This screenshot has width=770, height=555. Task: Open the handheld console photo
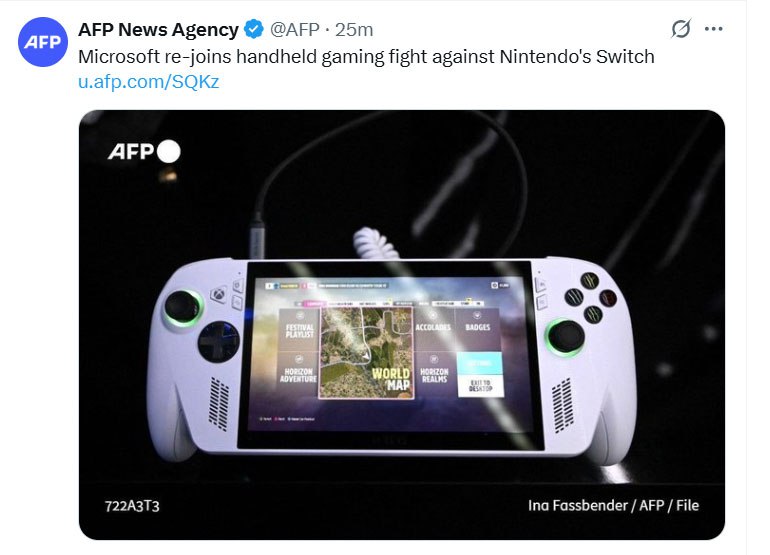tap(402, 325)
